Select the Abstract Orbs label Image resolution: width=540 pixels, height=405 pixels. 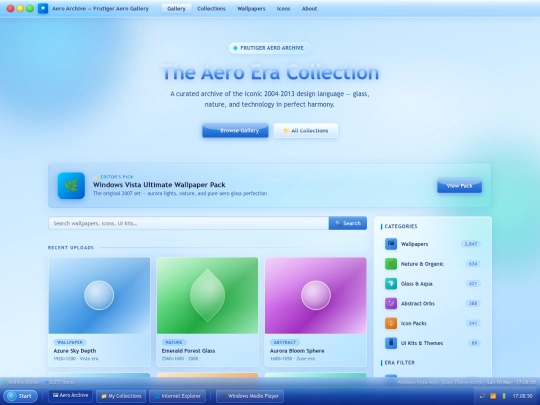(418, 303)
